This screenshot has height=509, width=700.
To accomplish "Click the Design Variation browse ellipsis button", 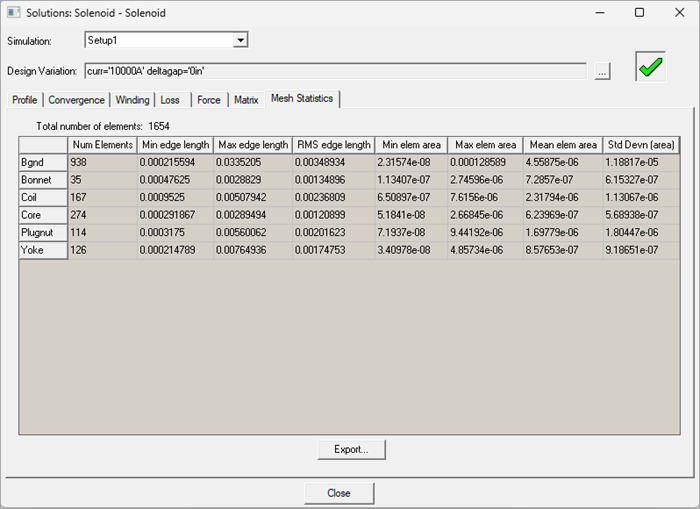I will [602, 71].
